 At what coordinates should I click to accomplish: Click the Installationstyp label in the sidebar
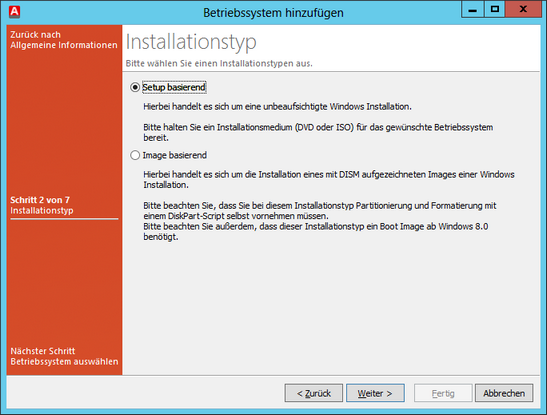click(x=42, y=211)
